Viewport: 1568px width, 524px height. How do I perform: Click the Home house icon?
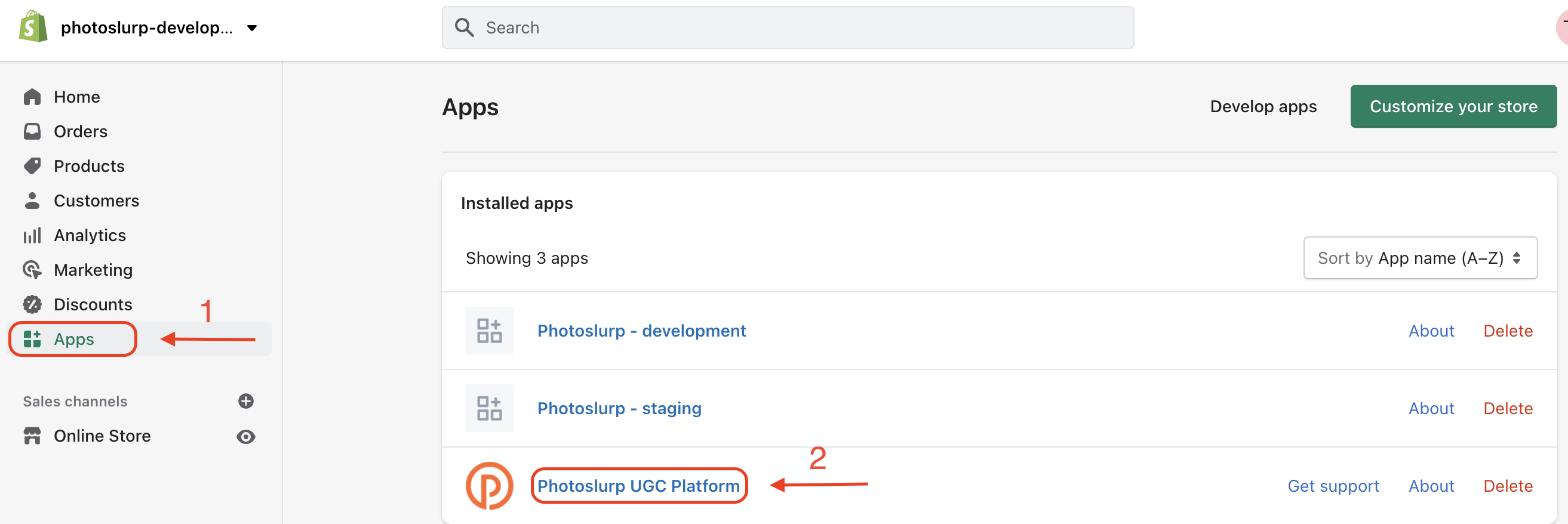(32, 97)
